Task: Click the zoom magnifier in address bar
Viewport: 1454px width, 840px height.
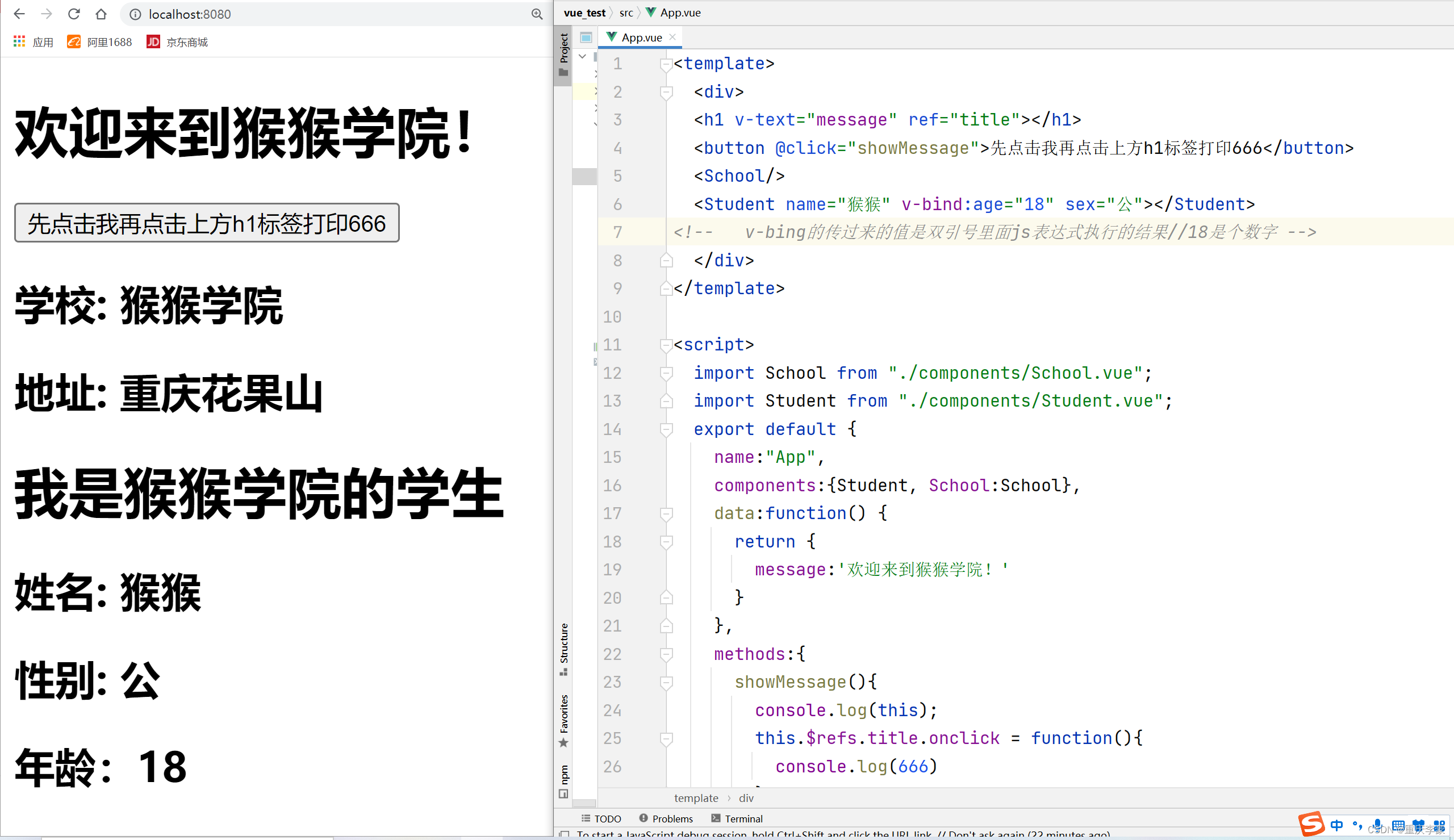Action: coord(536,14)
